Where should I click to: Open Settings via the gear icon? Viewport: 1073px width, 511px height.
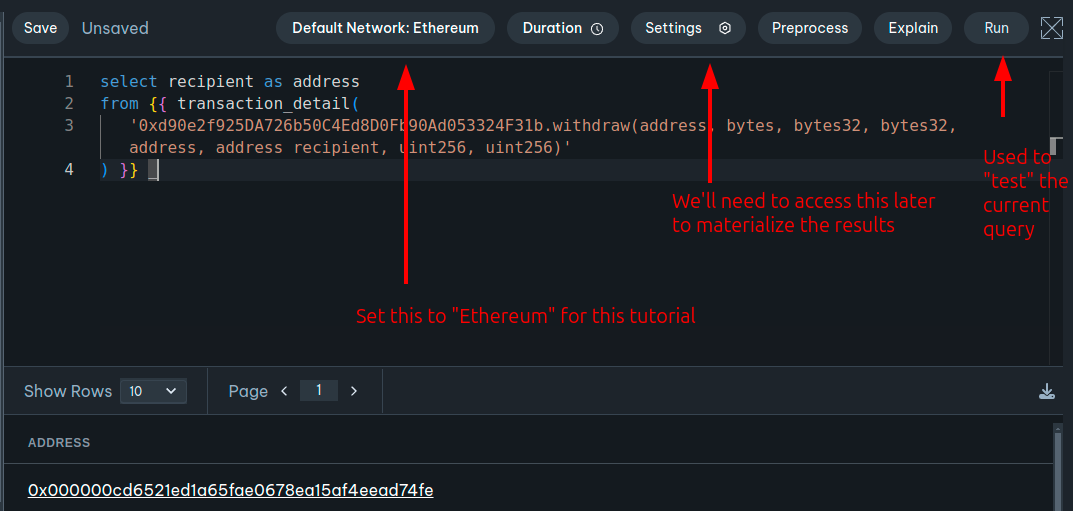pos(725,28)
